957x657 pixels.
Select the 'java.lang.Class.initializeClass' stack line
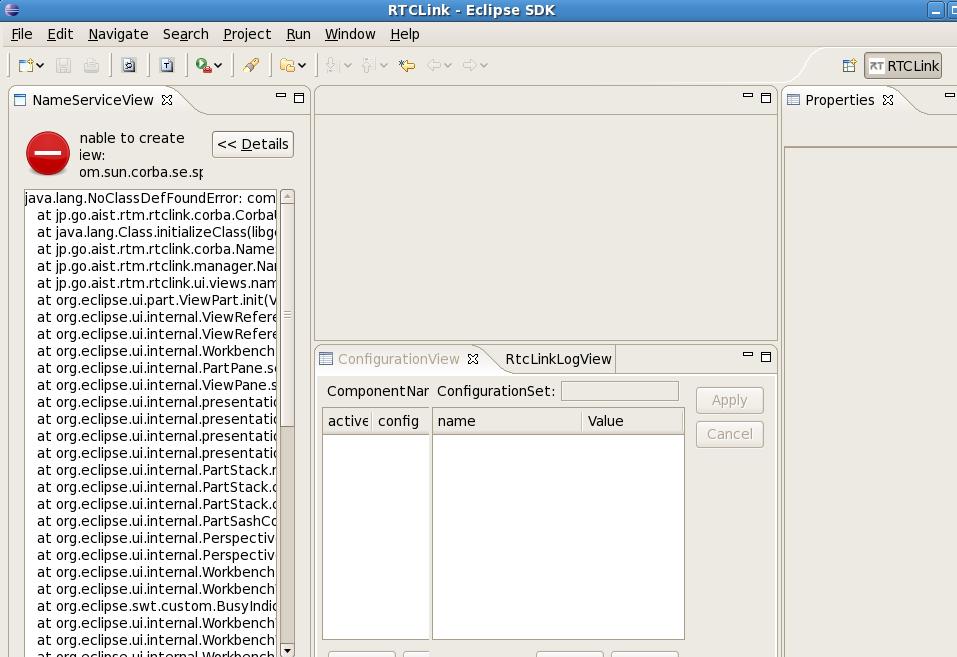(x=156, y=232)
